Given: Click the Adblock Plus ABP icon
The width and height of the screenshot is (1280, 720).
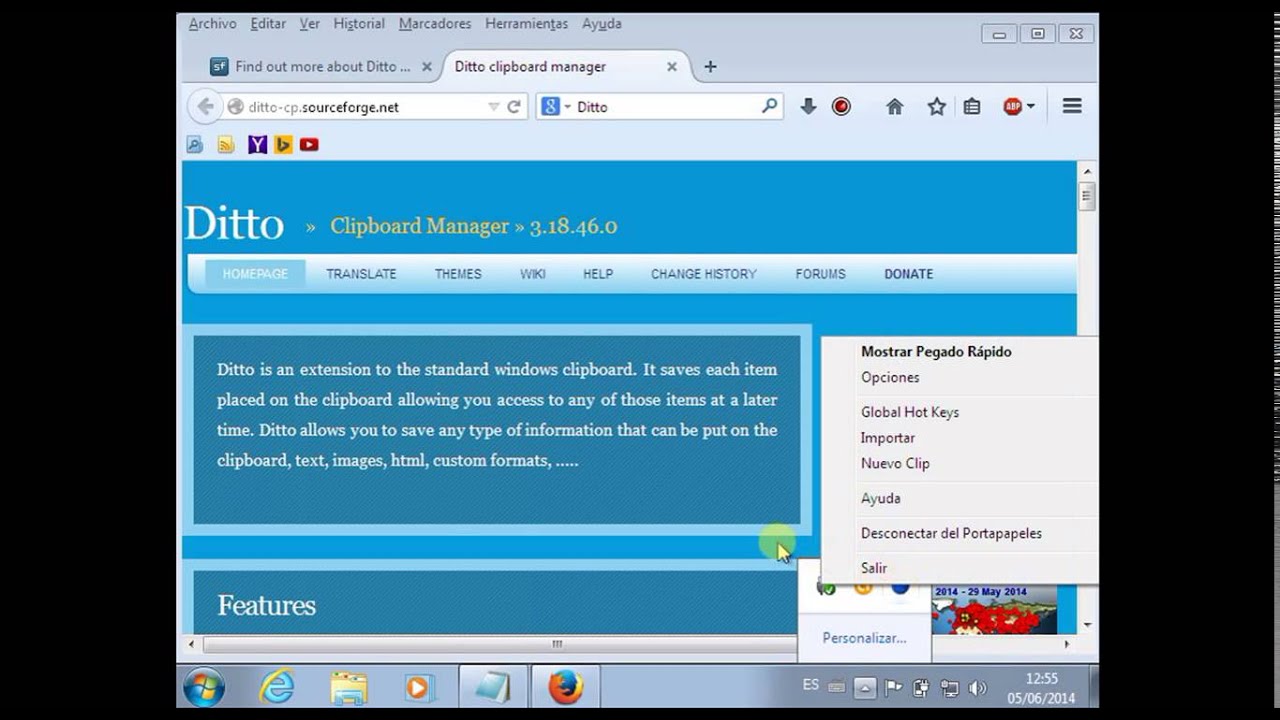Looking at the screenshot, I should point(1013,106).
